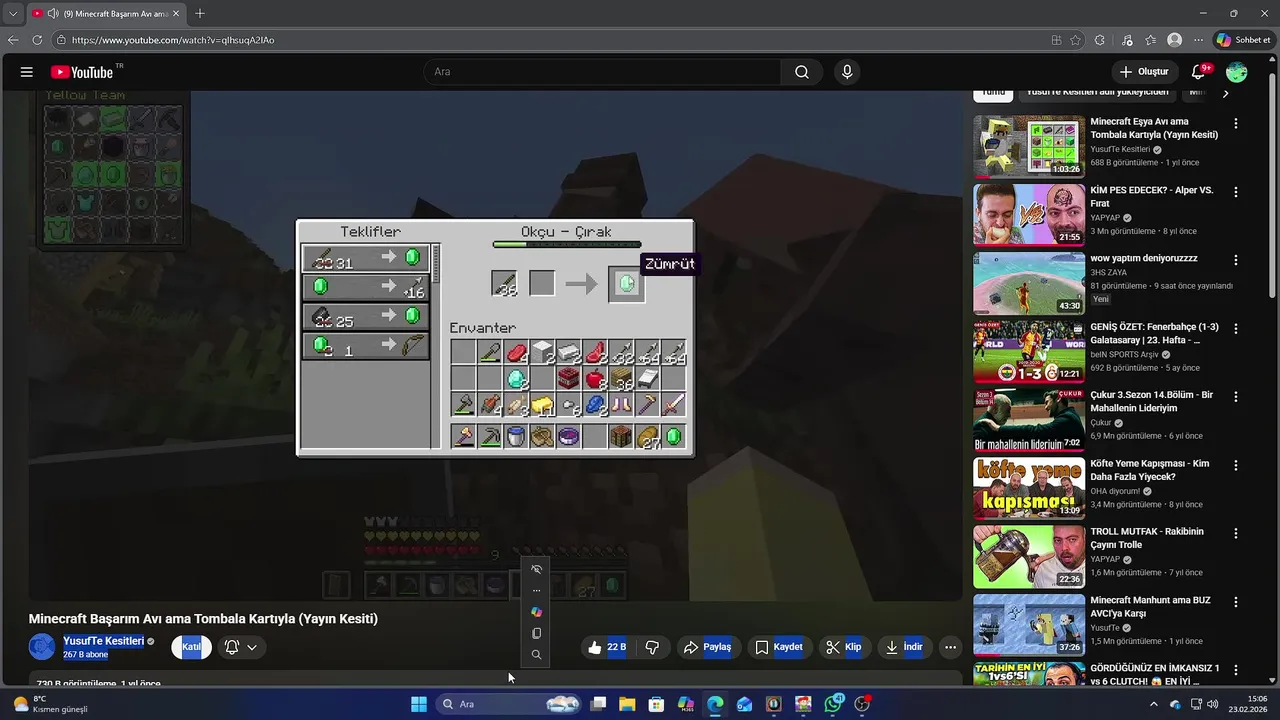Viewport: 1280px width, 720px height.
Task: Click the YouTube search magnifier button
Action: click(802, 72)
